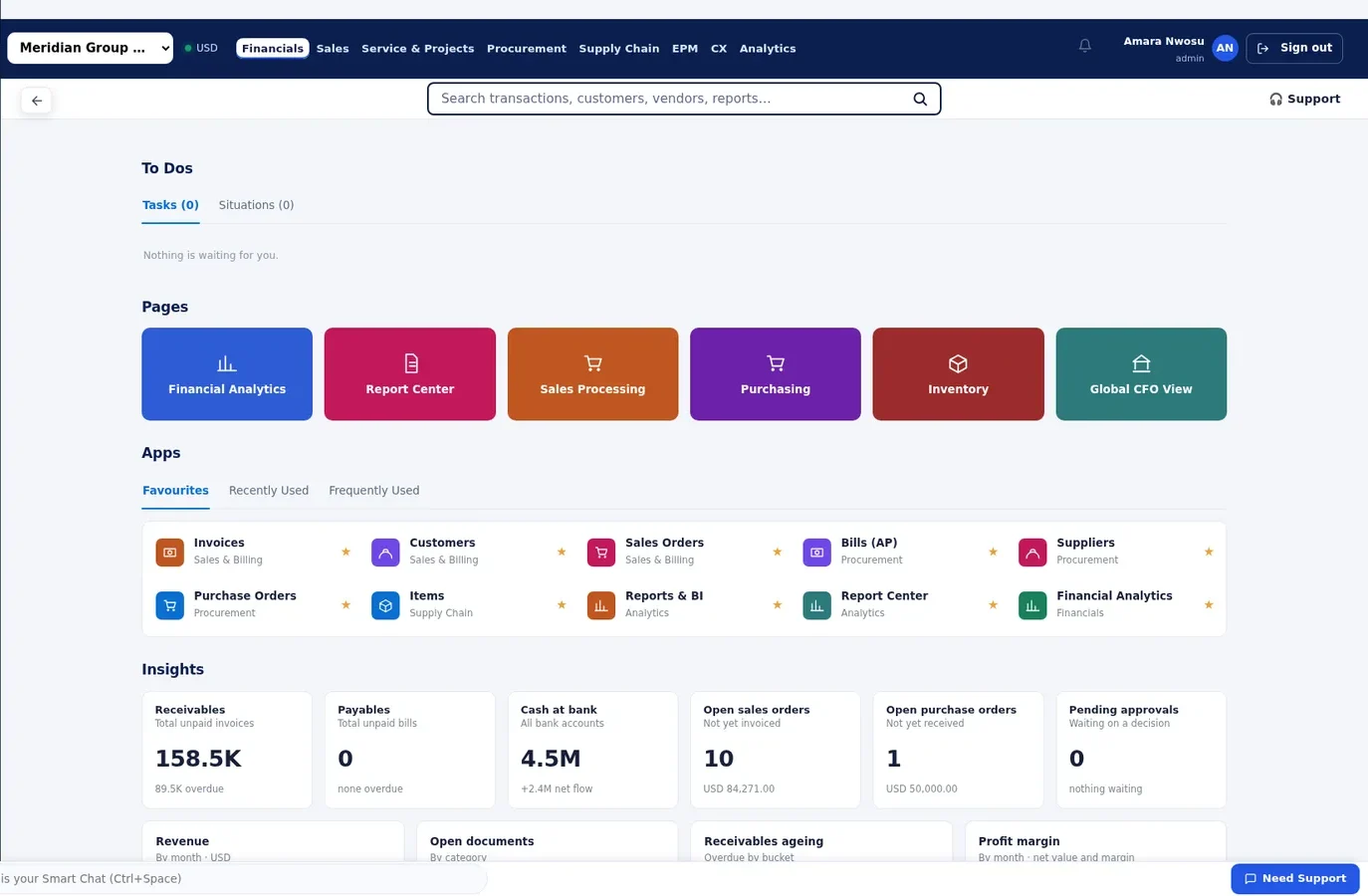
Task: Toggle the Items favourite star
Action: [x=562, y=604]
